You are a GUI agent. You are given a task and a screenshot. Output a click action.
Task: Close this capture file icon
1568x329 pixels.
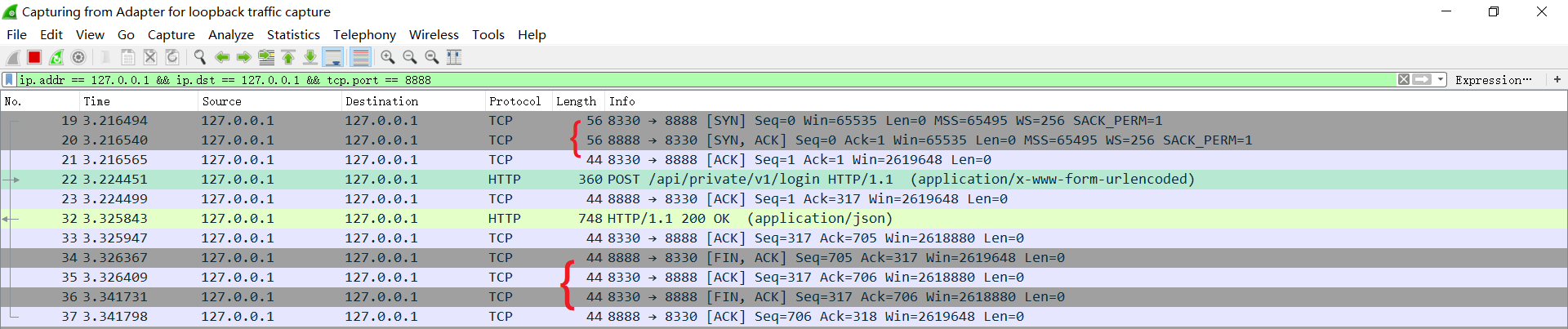[x=150, y=57]
